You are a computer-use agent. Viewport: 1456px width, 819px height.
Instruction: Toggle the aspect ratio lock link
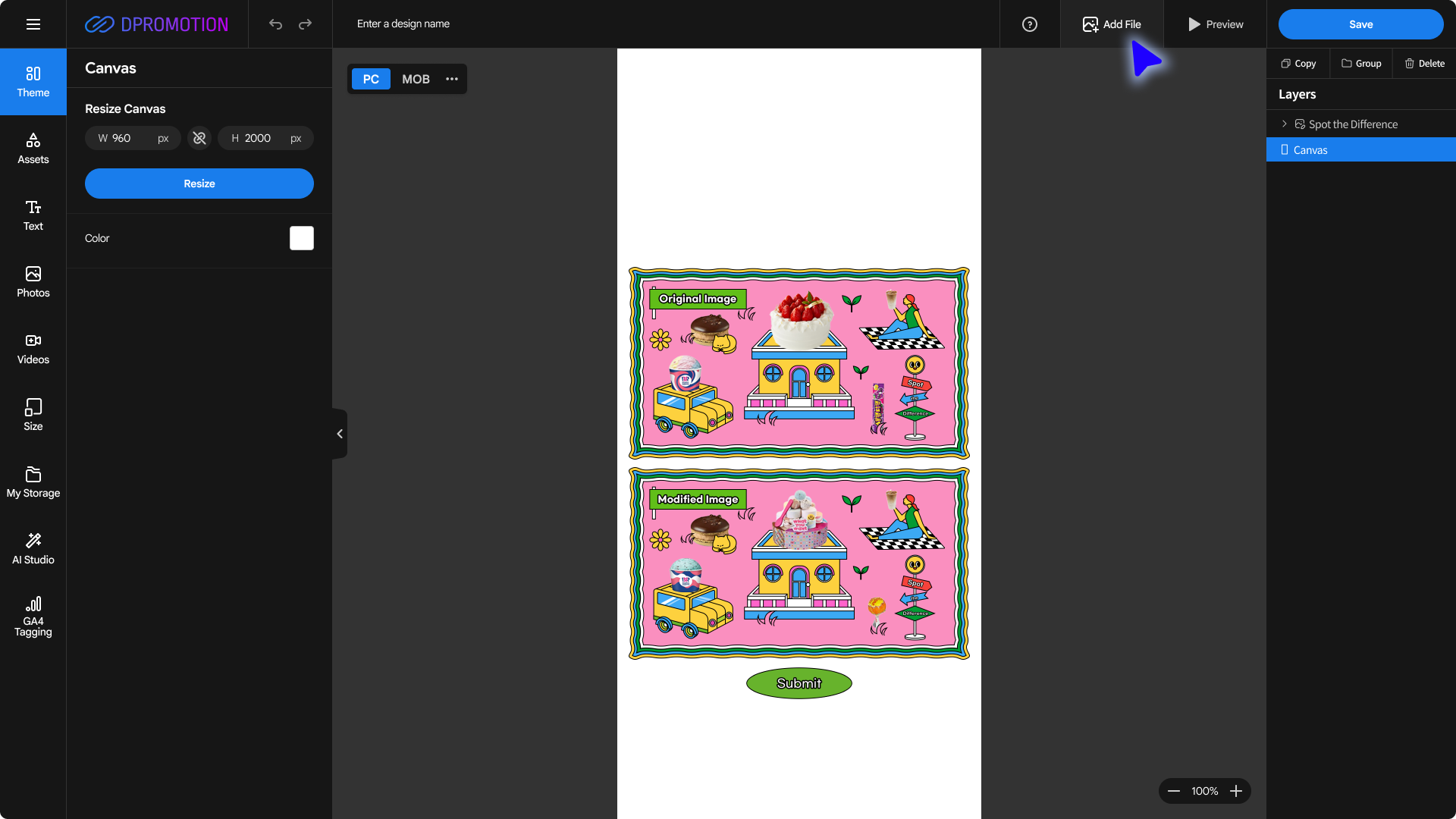199,138
